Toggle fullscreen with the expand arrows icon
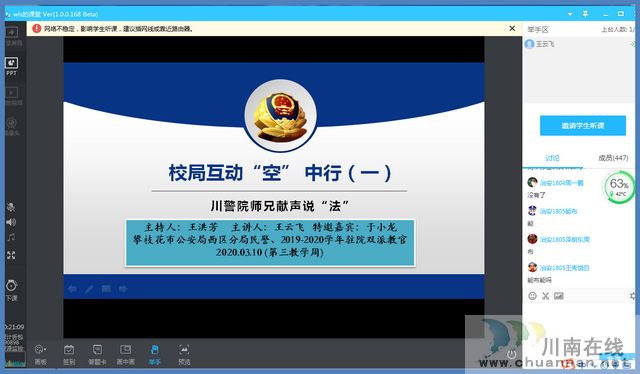This screenshot has height=374, width=640. pyautogui.click(x=11, y=255)
